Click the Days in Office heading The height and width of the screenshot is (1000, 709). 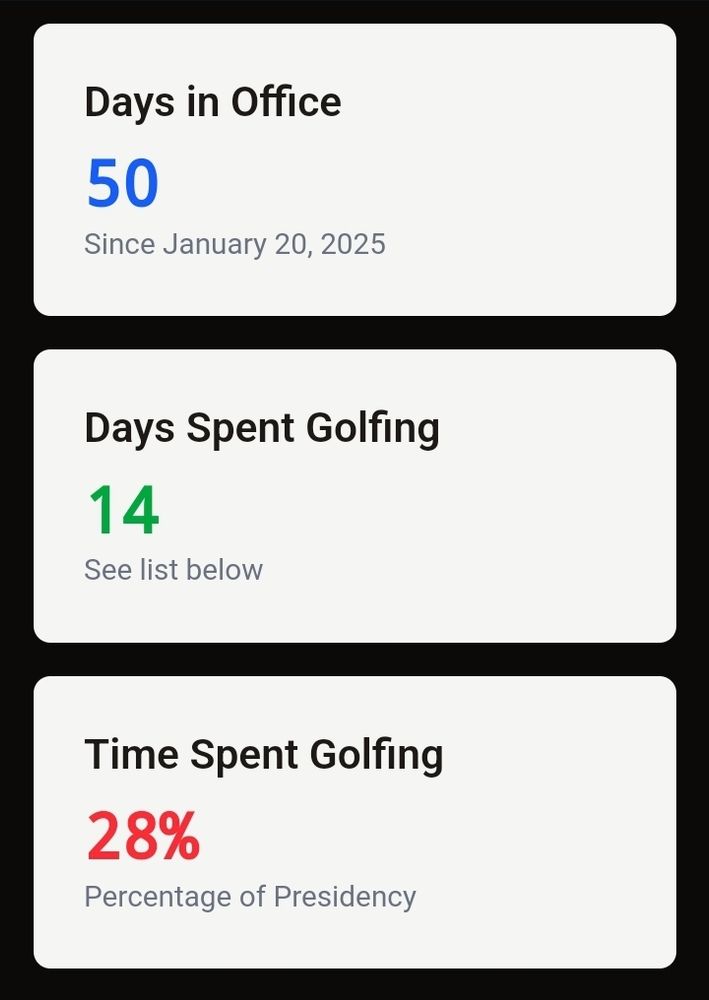[x=212, y=100]
